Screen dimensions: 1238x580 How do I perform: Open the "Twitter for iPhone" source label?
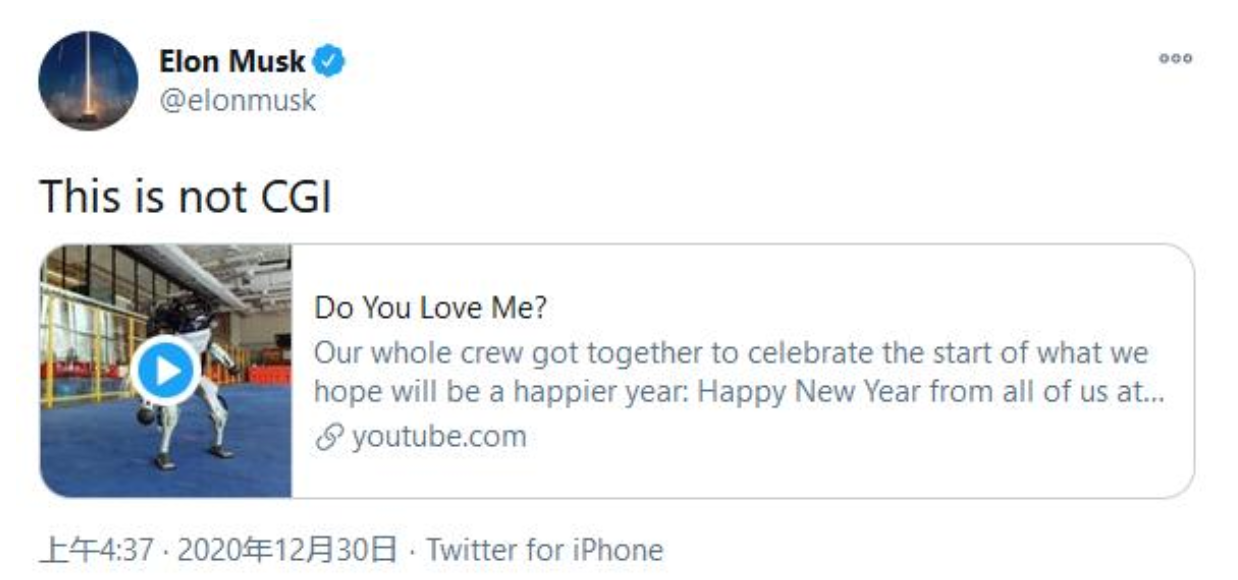tap(544, 550)
